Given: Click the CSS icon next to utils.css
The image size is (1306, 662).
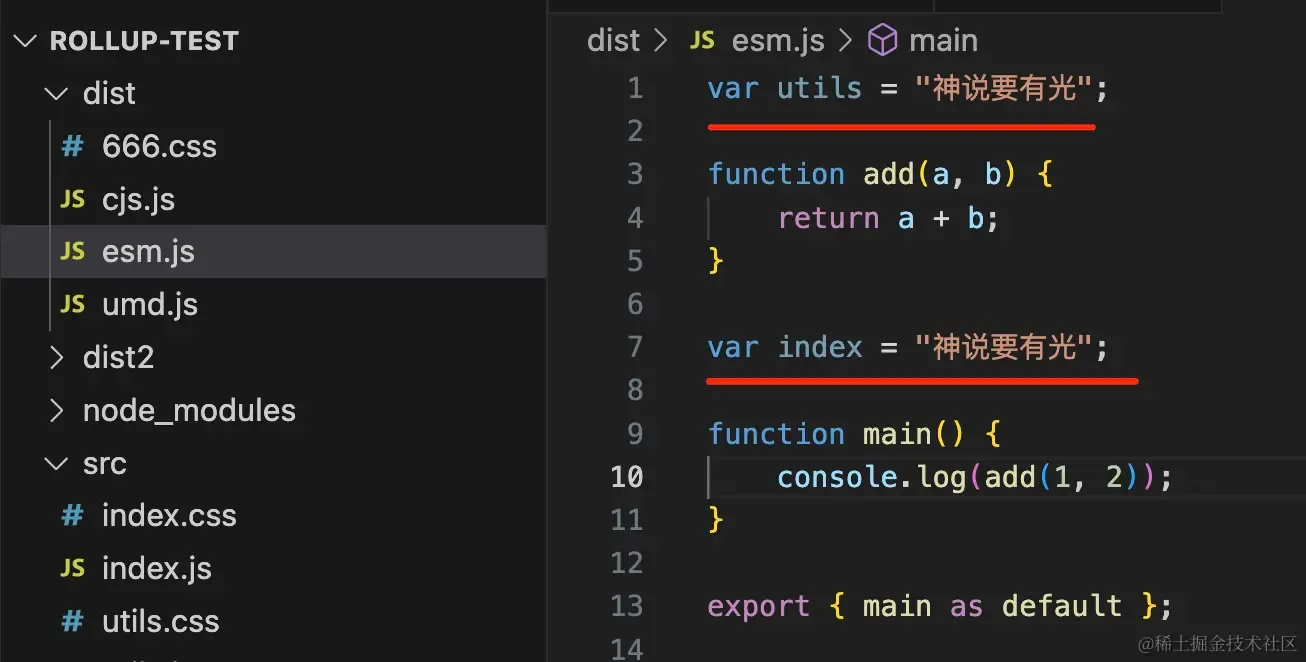Looking at the screenshot, I should click(72, 621).
